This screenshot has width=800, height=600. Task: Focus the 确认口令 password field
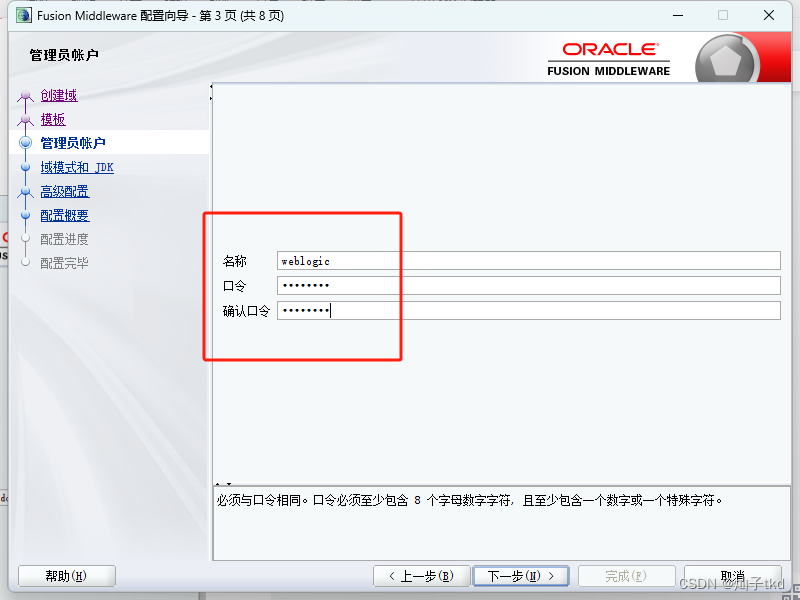pyautogui.click(x=529, y=310)
